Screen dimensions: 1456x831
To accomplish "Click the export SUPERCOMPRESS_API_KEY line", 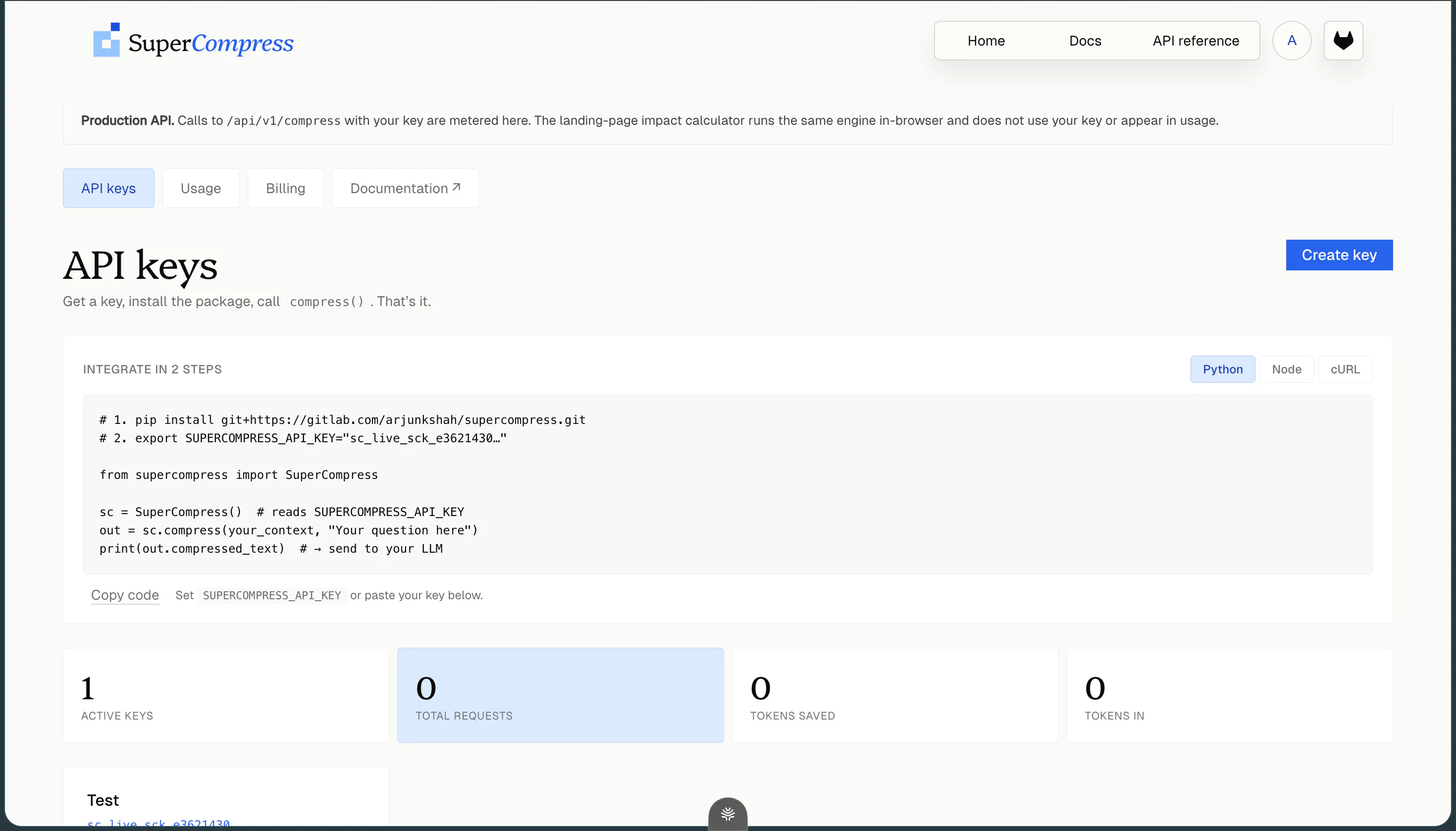I will coord(303,438).
